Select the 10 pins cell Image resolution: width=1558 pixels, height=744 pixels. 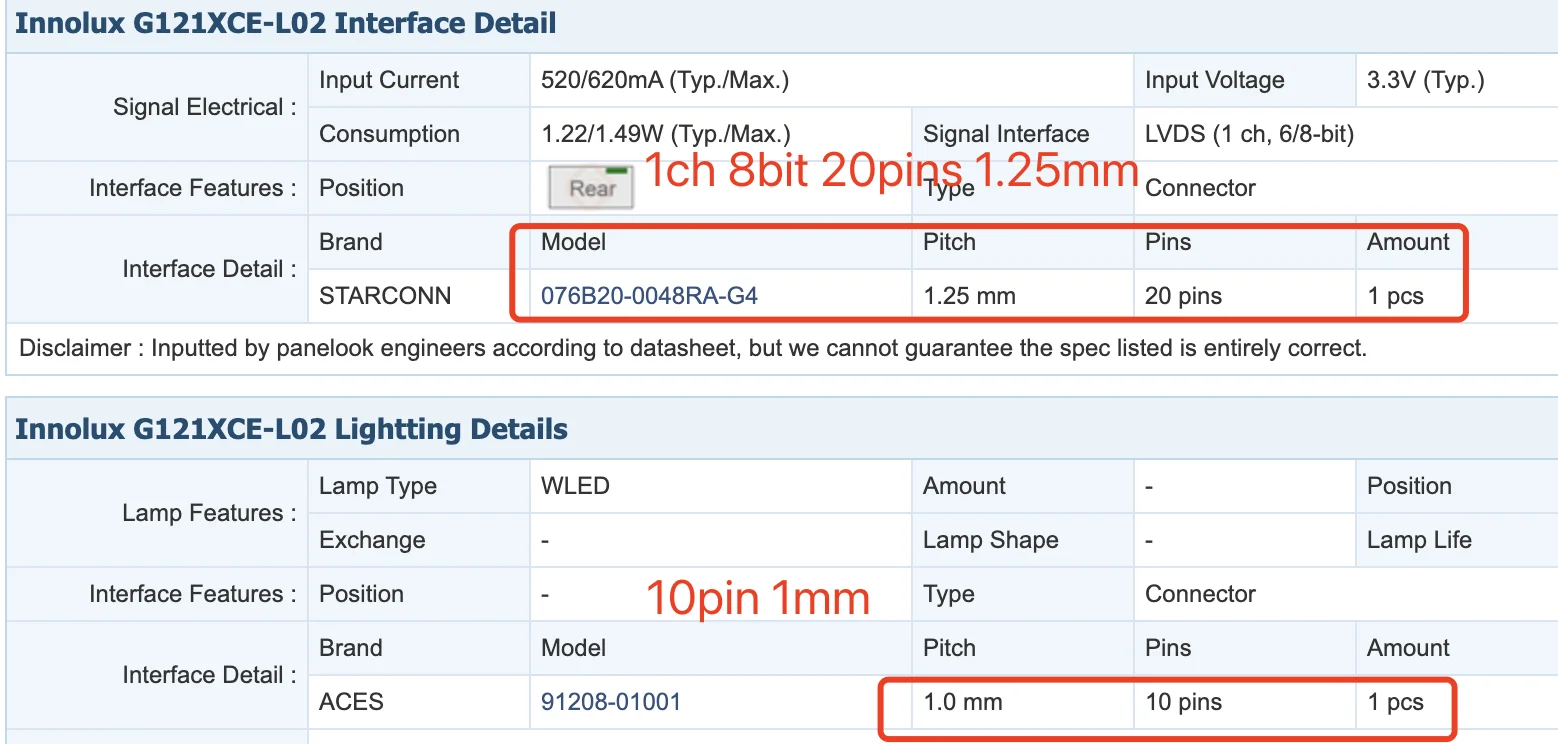(x=1183, y=702)
